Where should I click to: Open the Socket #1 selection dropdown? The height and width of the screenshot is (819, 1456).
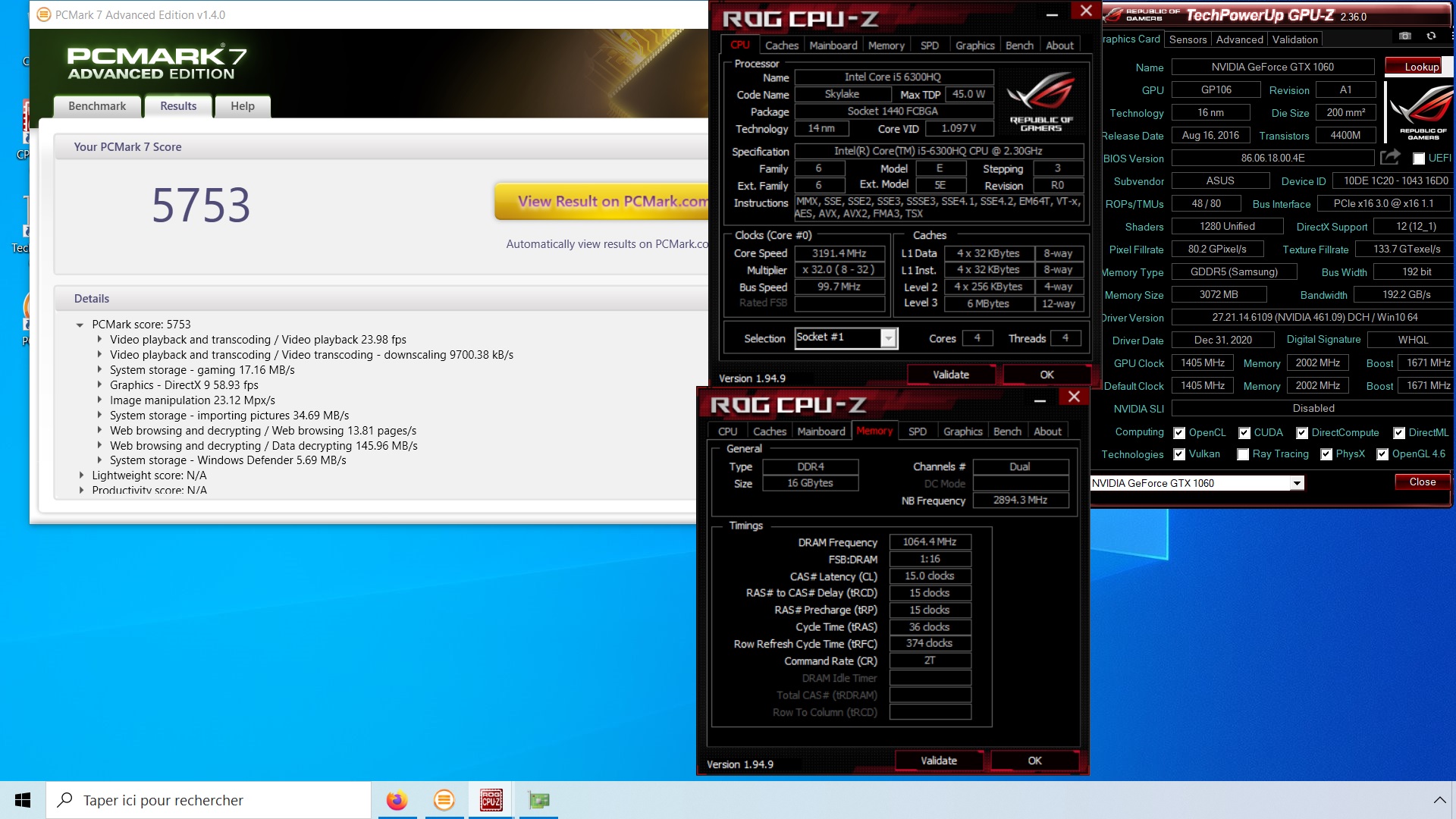click(888, 338)
